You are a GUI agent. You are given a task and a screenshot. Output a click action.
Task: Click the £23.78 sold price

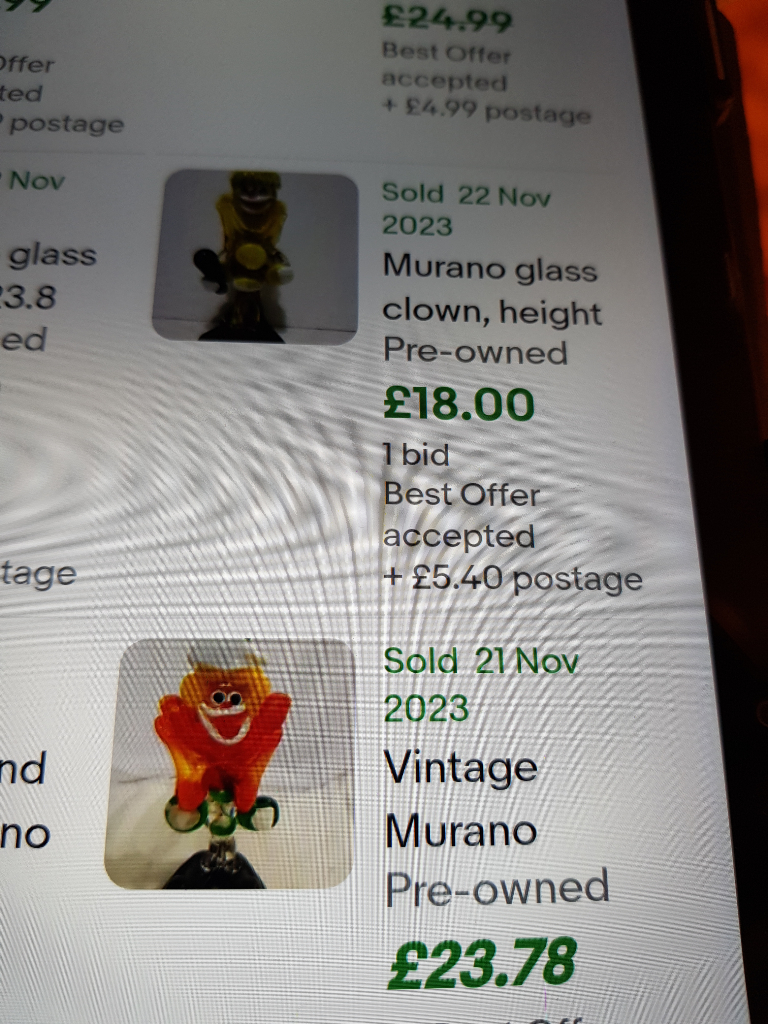coord(482,964)
